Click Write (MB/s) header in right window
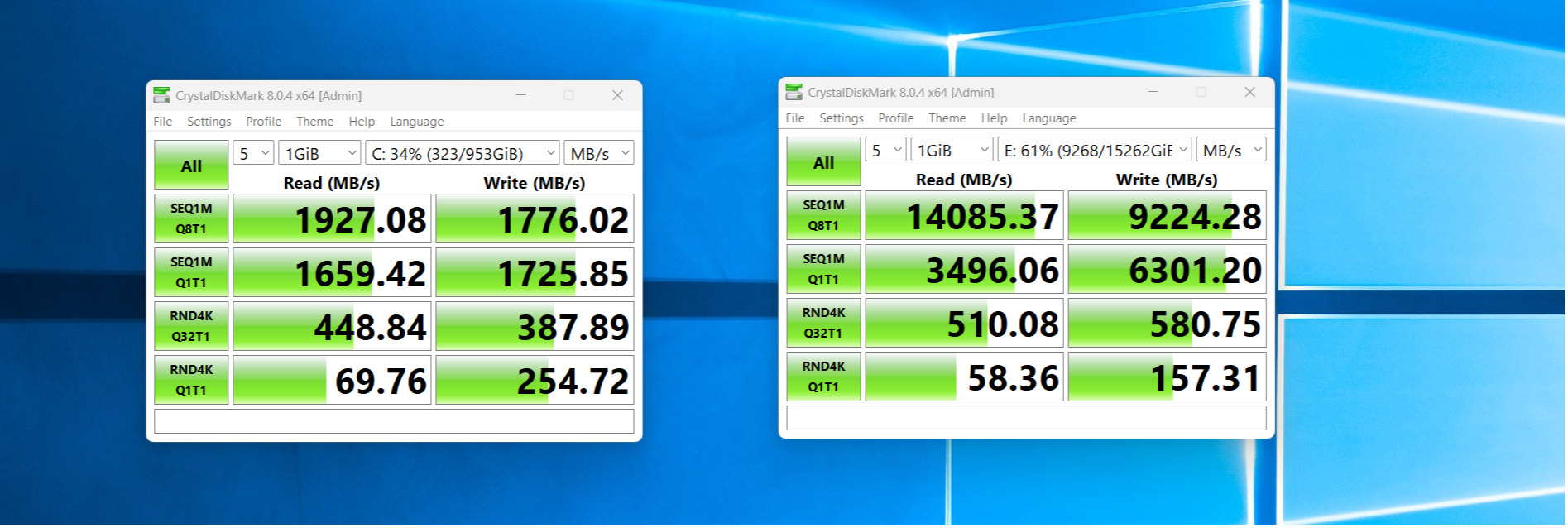 coord(1167,180)
